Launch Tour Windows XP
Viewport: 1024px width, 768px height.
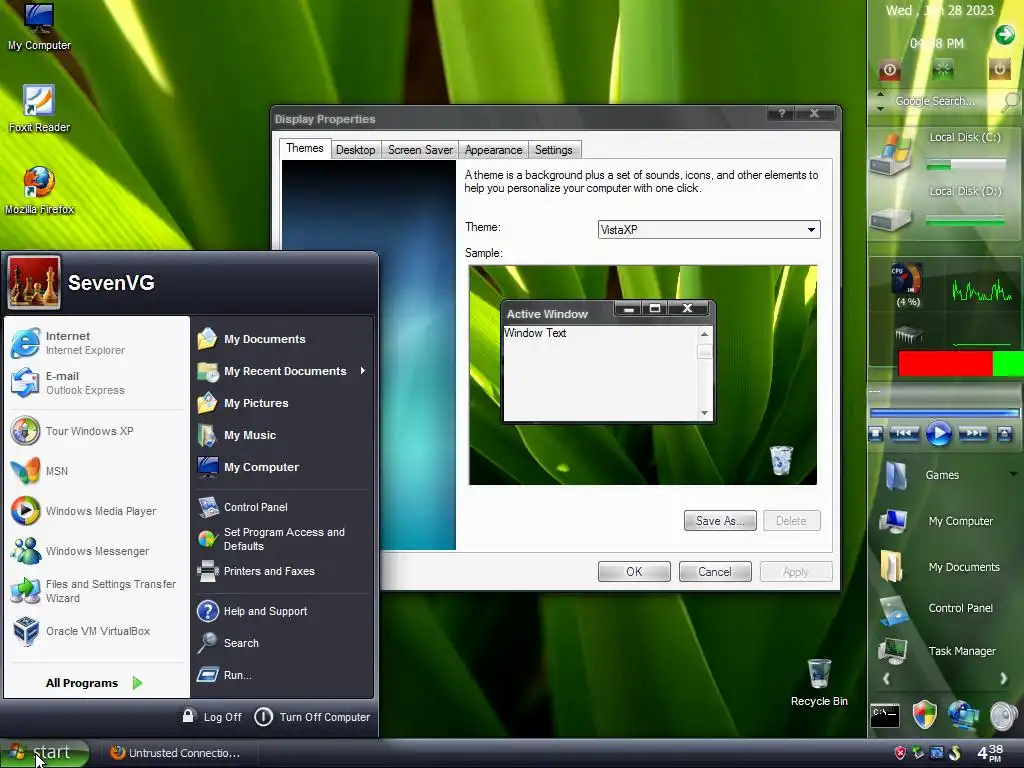coord(97,431)
